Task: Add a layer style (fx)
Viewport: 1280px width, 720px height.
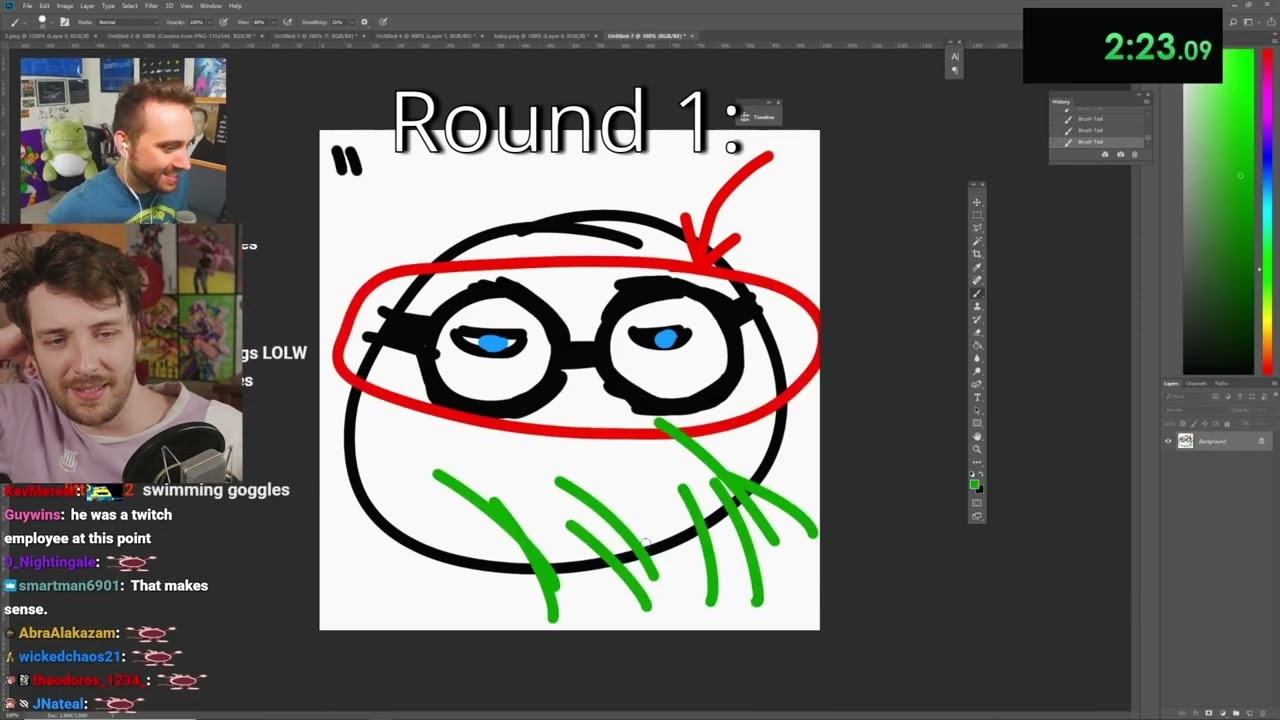Action: tap(1196, 713)
